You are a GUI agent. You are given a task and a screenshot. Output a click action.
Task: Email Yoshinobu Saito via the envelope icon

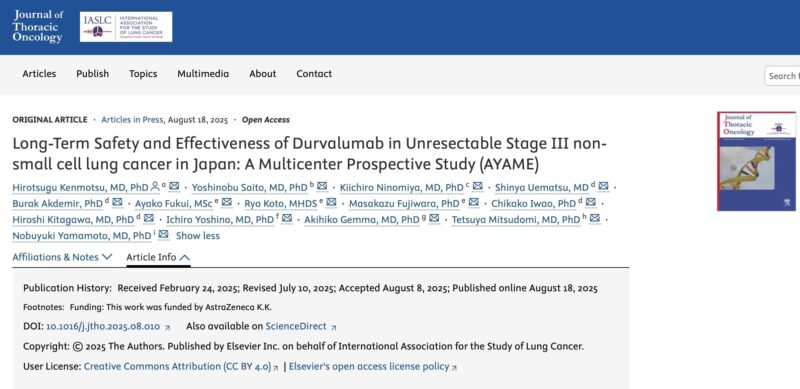[322, 186]
